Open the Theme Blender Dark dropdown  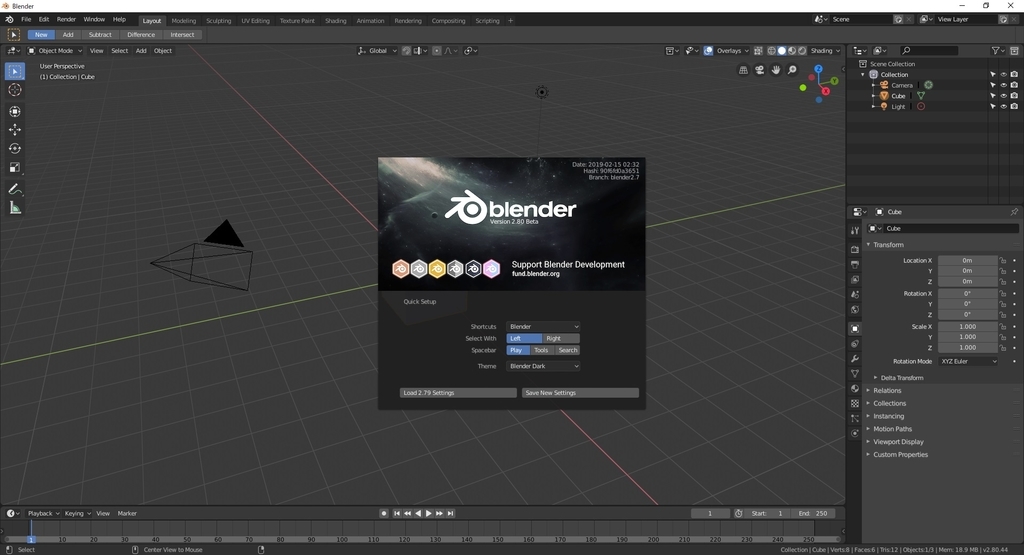543,366
